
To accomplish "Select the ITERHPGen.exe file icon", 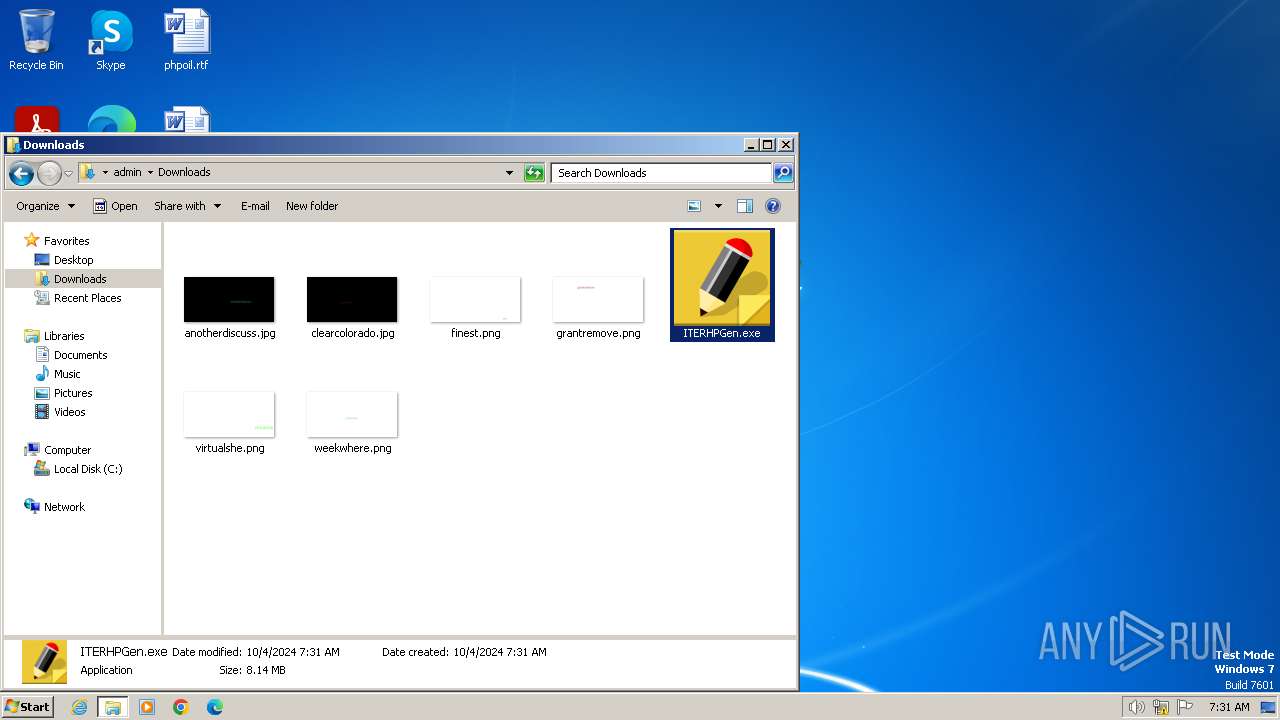I will click(722, 285).
